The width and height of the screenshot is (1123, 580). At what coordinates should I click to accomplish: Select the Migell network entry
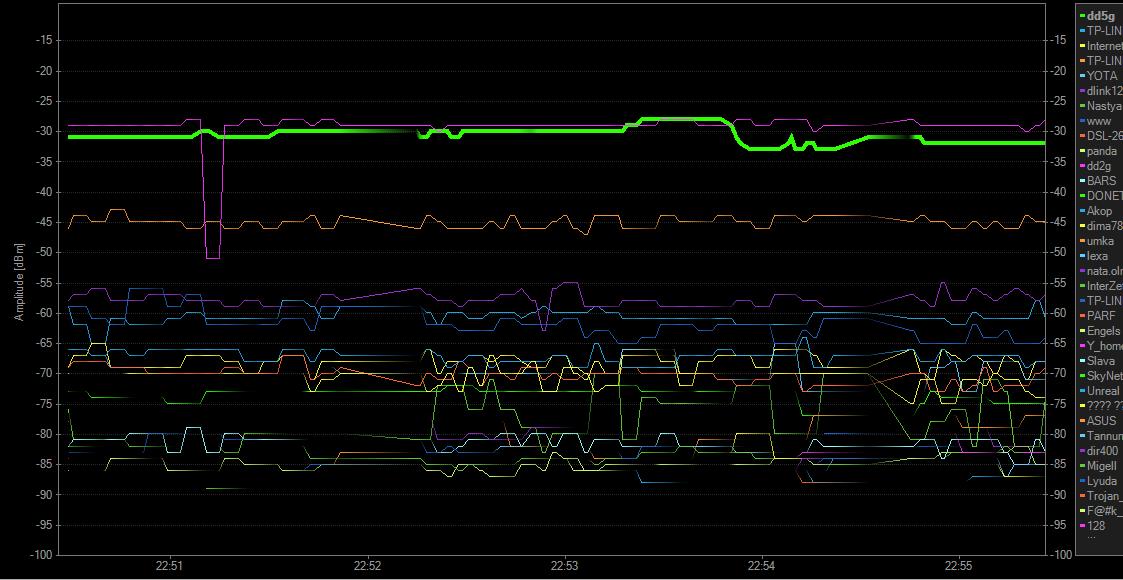(1099, 466)
